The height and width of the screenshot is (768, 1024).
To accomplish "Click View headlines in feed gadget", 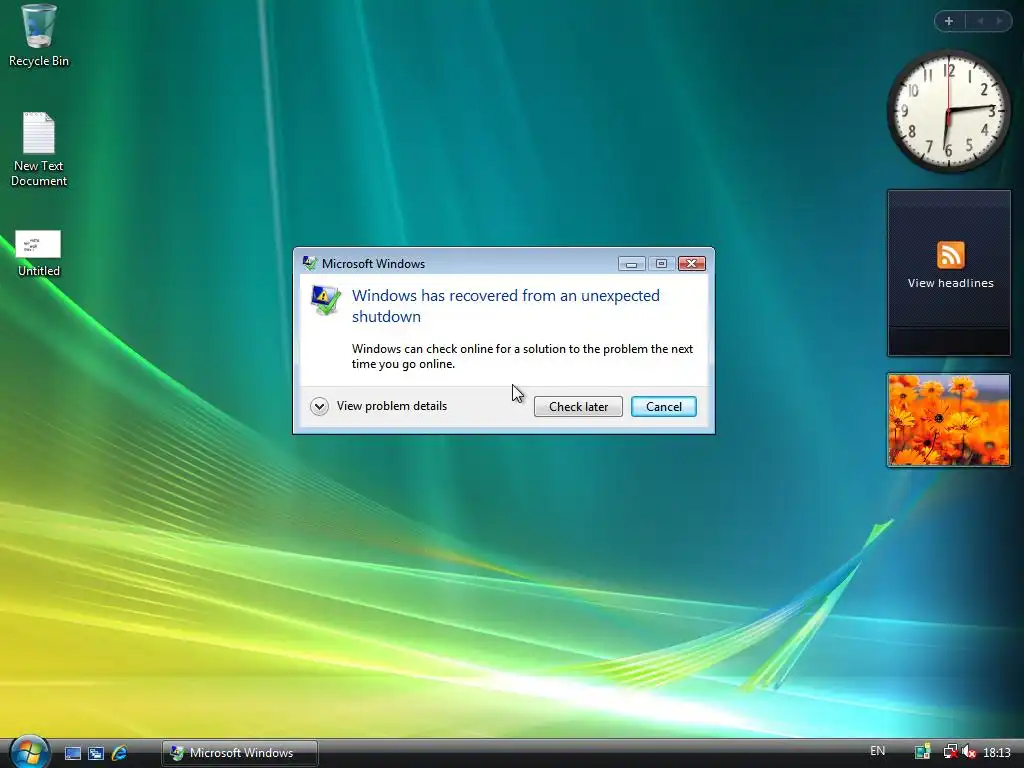I will 950,283.
